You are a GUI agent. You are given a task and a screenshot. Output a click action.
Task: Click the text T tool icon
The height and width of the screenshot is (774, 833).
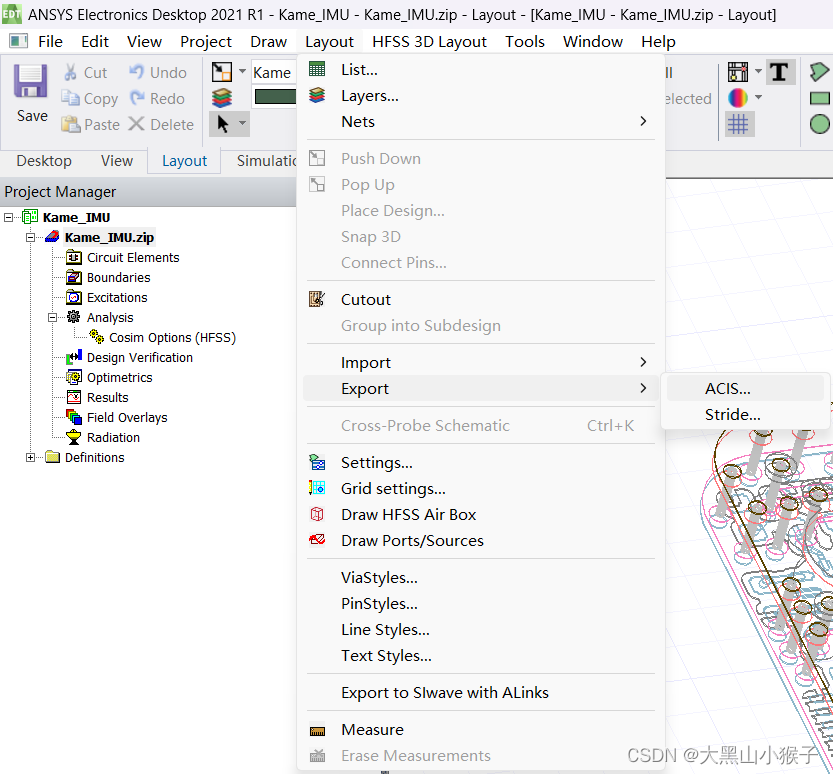[779, 72]
